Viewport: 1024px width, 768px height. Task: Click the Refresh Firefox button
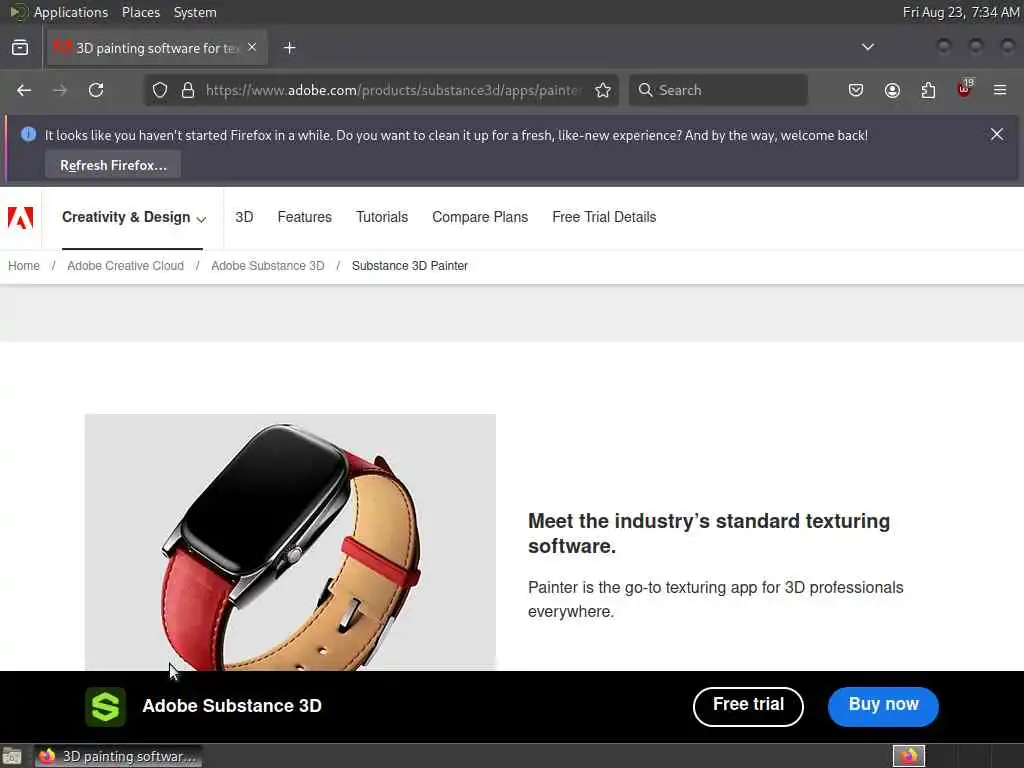click(x=113, y=165)
